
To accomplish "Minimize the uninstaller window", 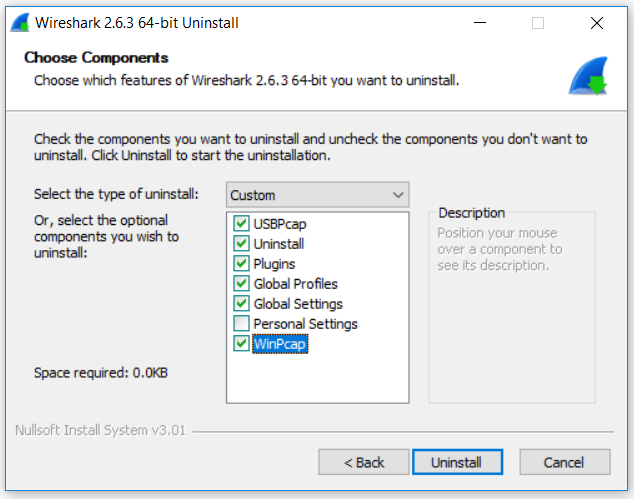I will (x=480, y=23).
